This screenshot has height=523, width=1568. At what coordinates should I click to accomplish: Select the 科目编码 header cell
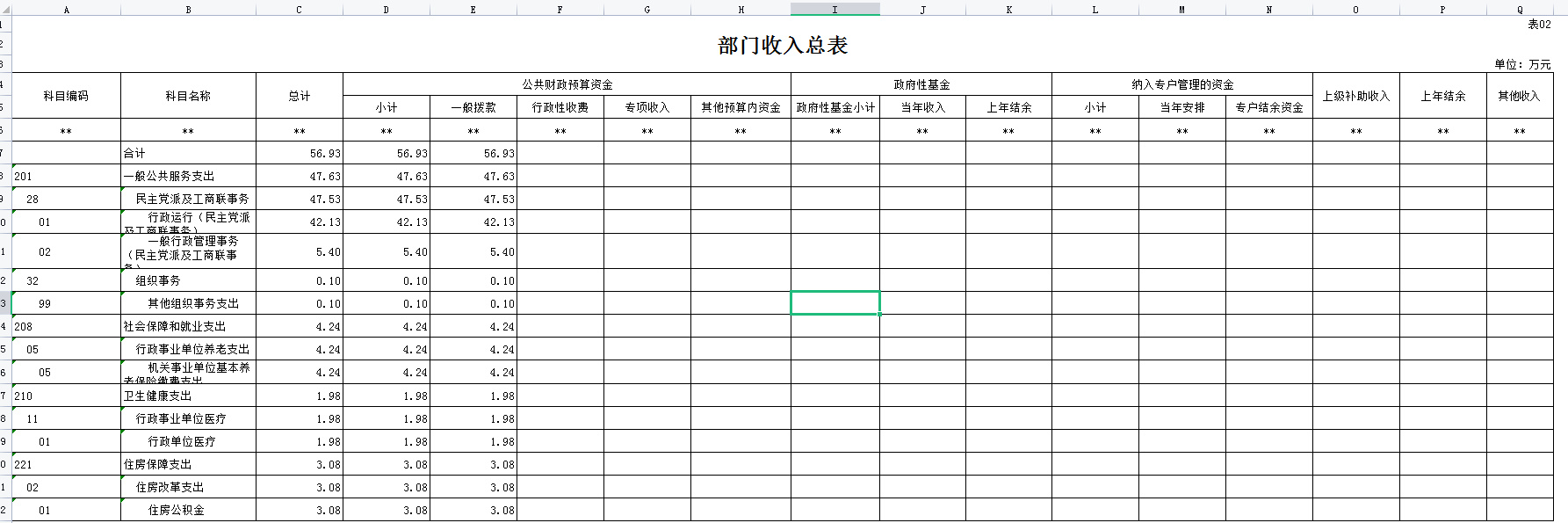tap(66, 96)
